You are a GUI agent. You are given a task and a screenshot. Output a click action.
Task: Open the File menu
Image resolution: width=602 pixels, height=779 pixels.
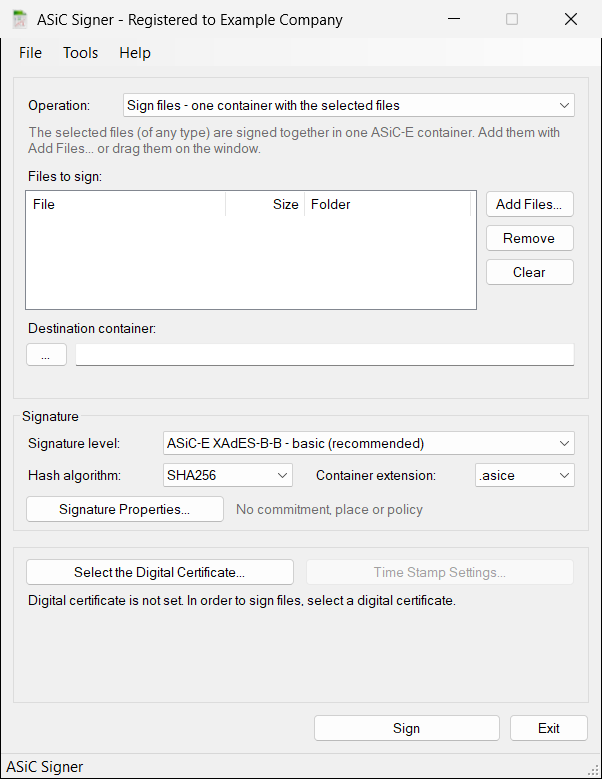tap(30, 53)
